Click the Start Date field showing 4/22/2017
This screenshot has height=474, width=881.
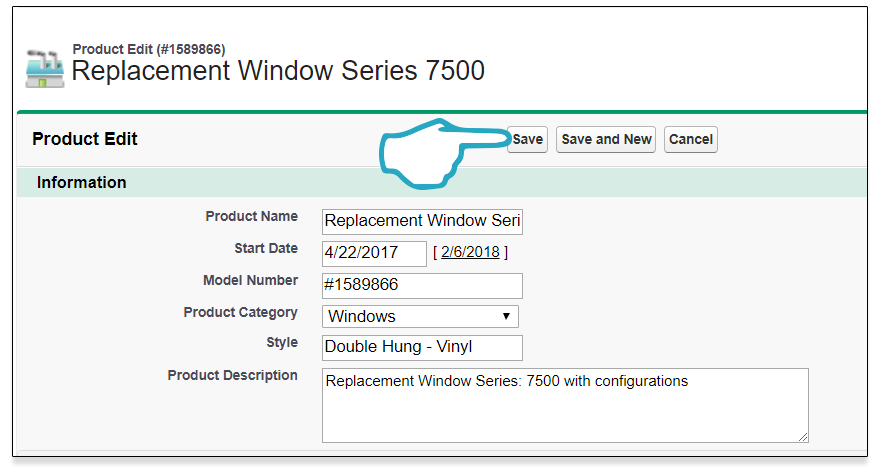pyautogui.click(x=374, y=253)
